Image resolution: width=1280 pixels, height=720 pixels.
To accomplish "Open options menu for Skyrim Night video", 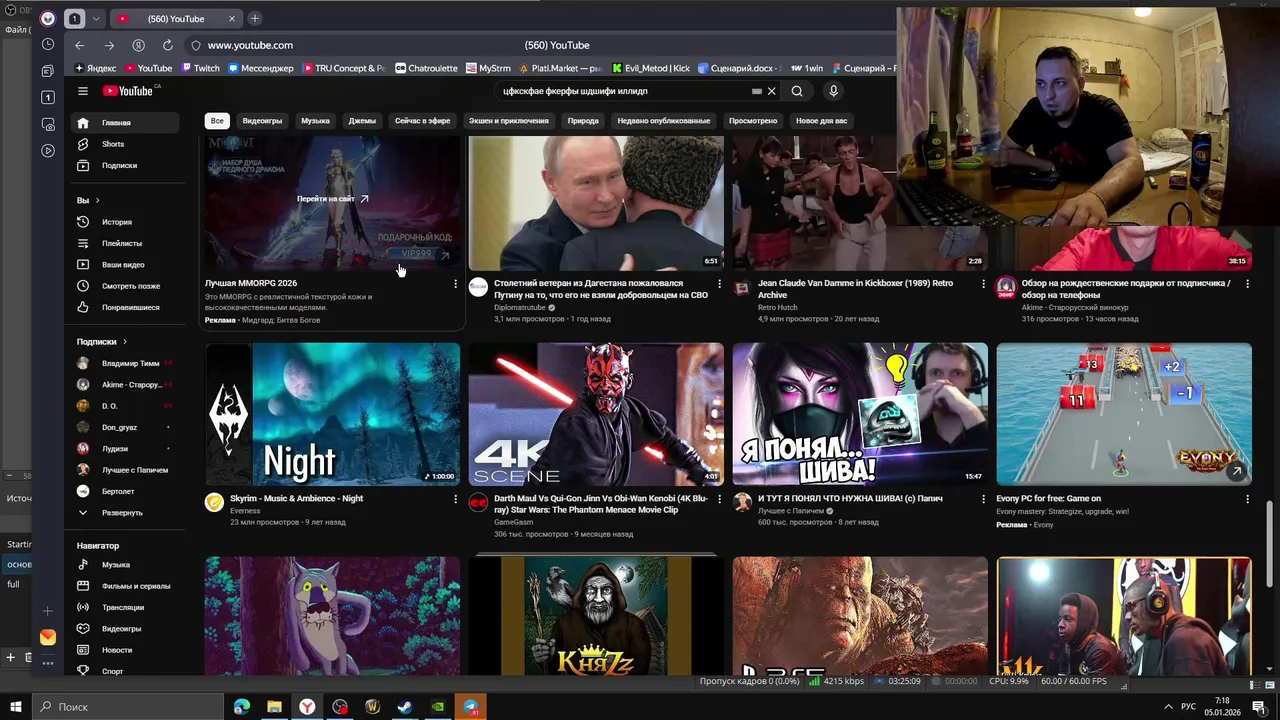I will coord(455,499).
